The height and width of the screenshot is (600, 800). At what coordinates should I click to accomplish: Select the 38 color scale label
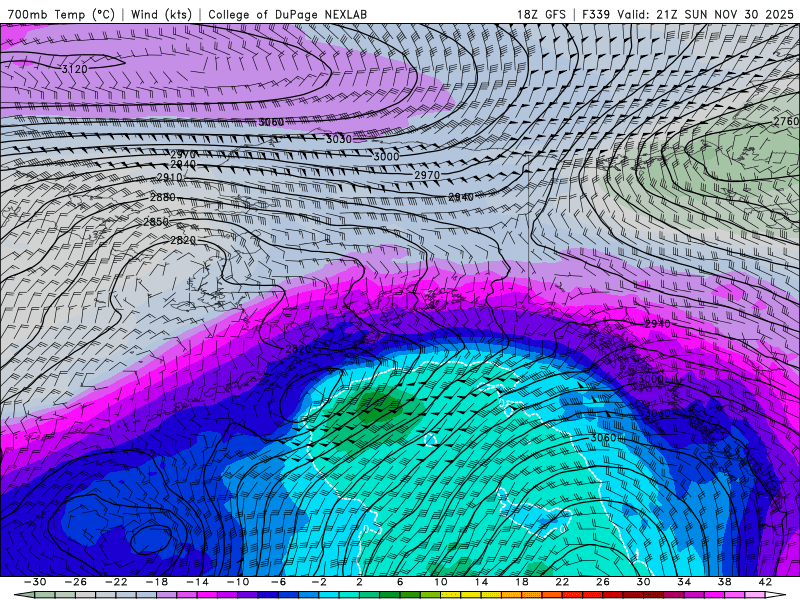724,582
